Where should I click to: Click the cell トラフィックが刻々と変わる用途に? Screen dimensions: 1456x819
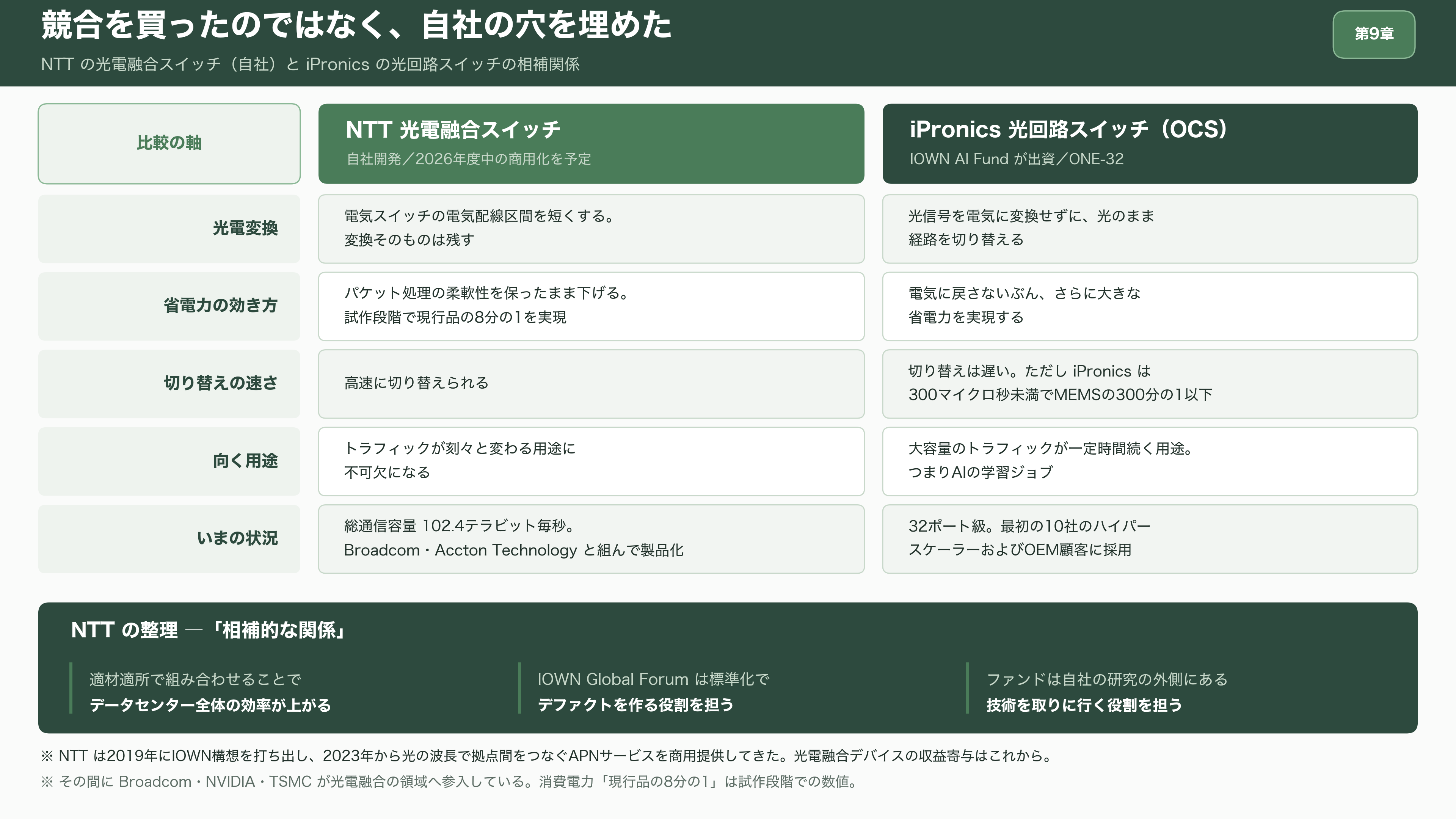click(591, 461)
